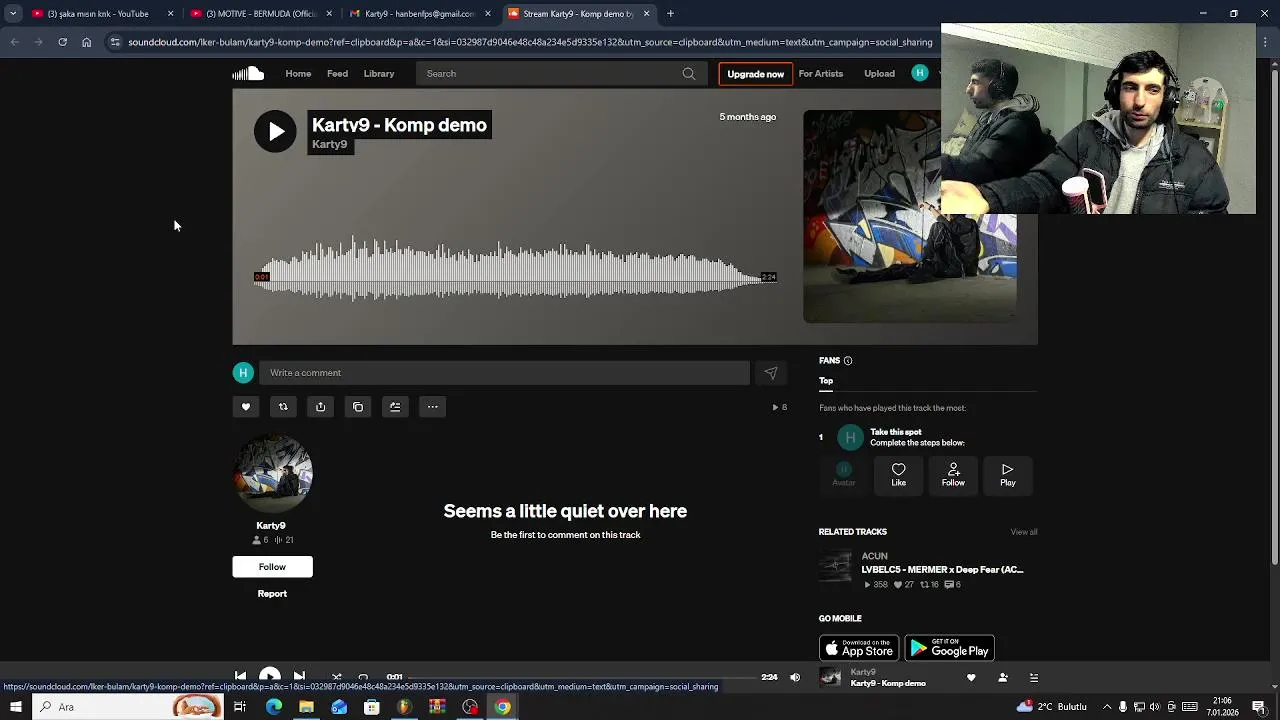Open a new browser tab
The width and height of the screenshot is (1280, 720).
670,14
